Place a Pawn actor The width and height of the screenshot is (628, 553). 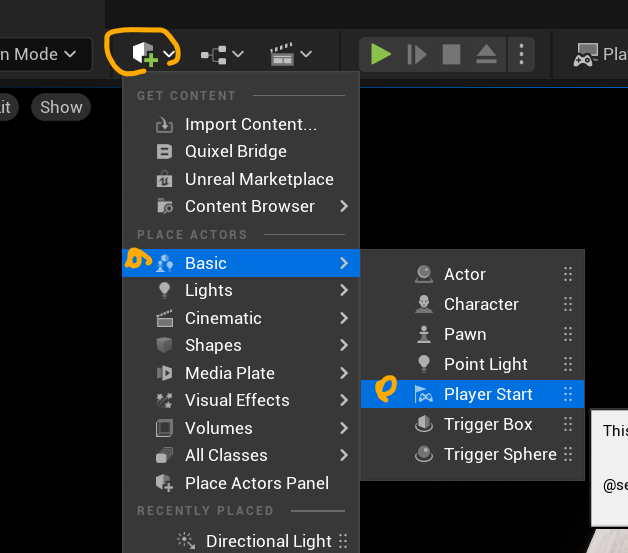tap(473, 334)
